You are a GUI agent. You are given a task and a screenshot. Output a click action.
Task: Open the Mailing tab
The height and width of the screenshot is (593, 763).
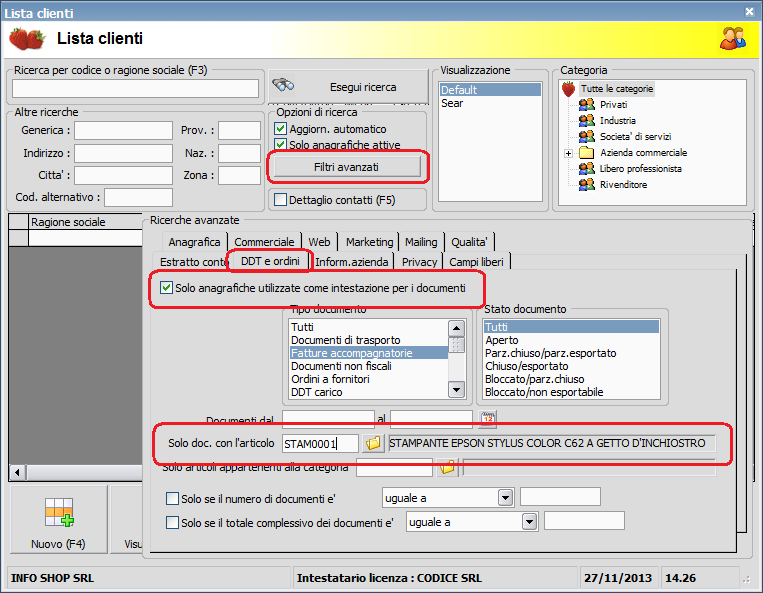click(421, 242)
